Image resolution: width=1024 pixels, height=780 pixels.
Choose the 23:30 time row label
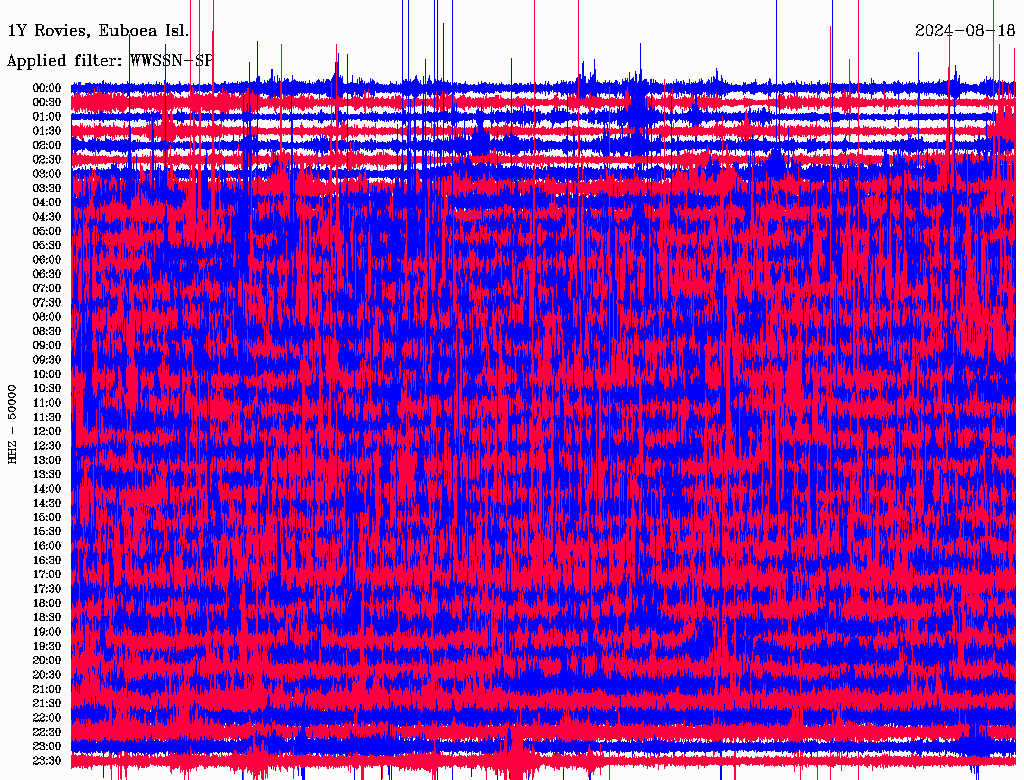point(48,760)
